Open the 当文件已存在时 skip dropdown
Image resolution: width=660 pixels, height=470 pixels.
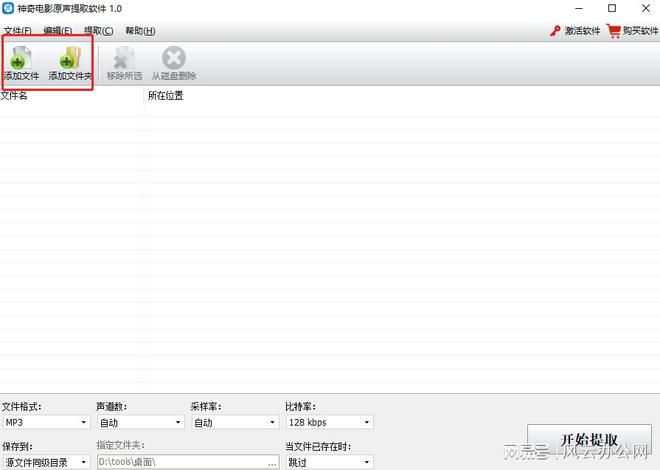(x=330, y=462)
